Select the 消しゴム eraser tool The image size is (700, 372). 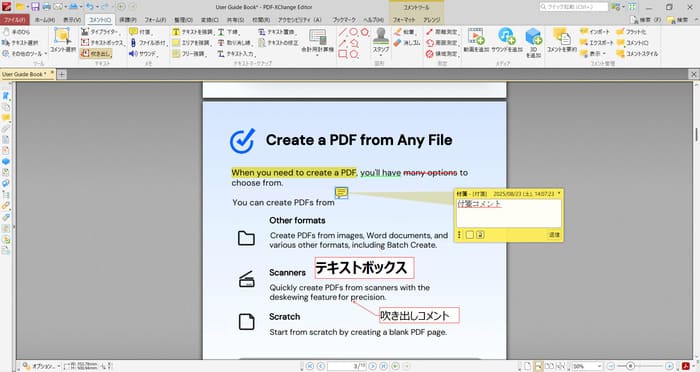click(407, 42)
